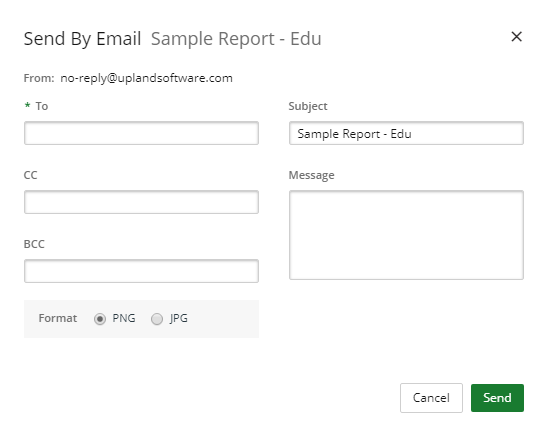Image resolution: width=550 pixels, height=438 pixels.
Task: Click the JPG text label
Action: click(179, 318)
